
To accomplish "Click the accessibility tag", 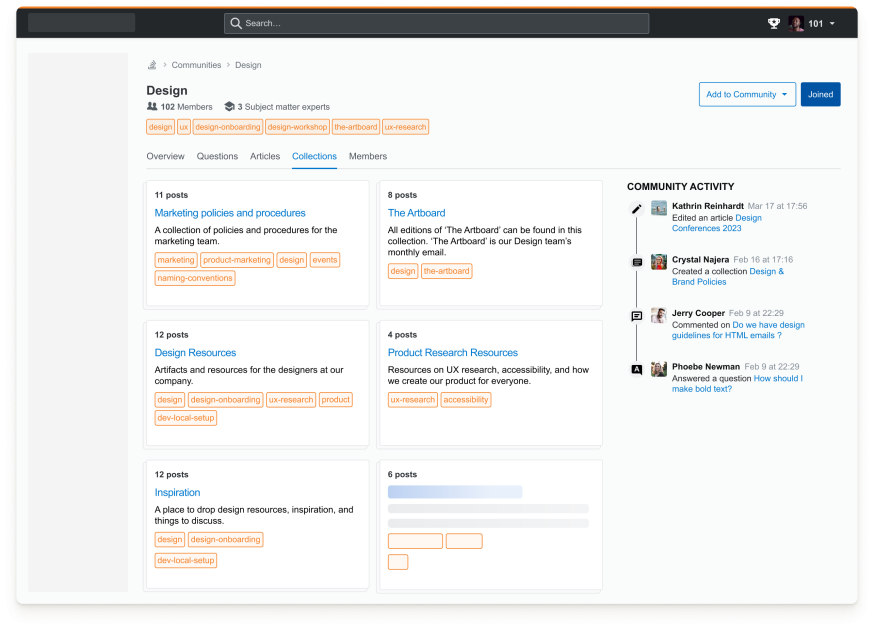I will 465,400.
